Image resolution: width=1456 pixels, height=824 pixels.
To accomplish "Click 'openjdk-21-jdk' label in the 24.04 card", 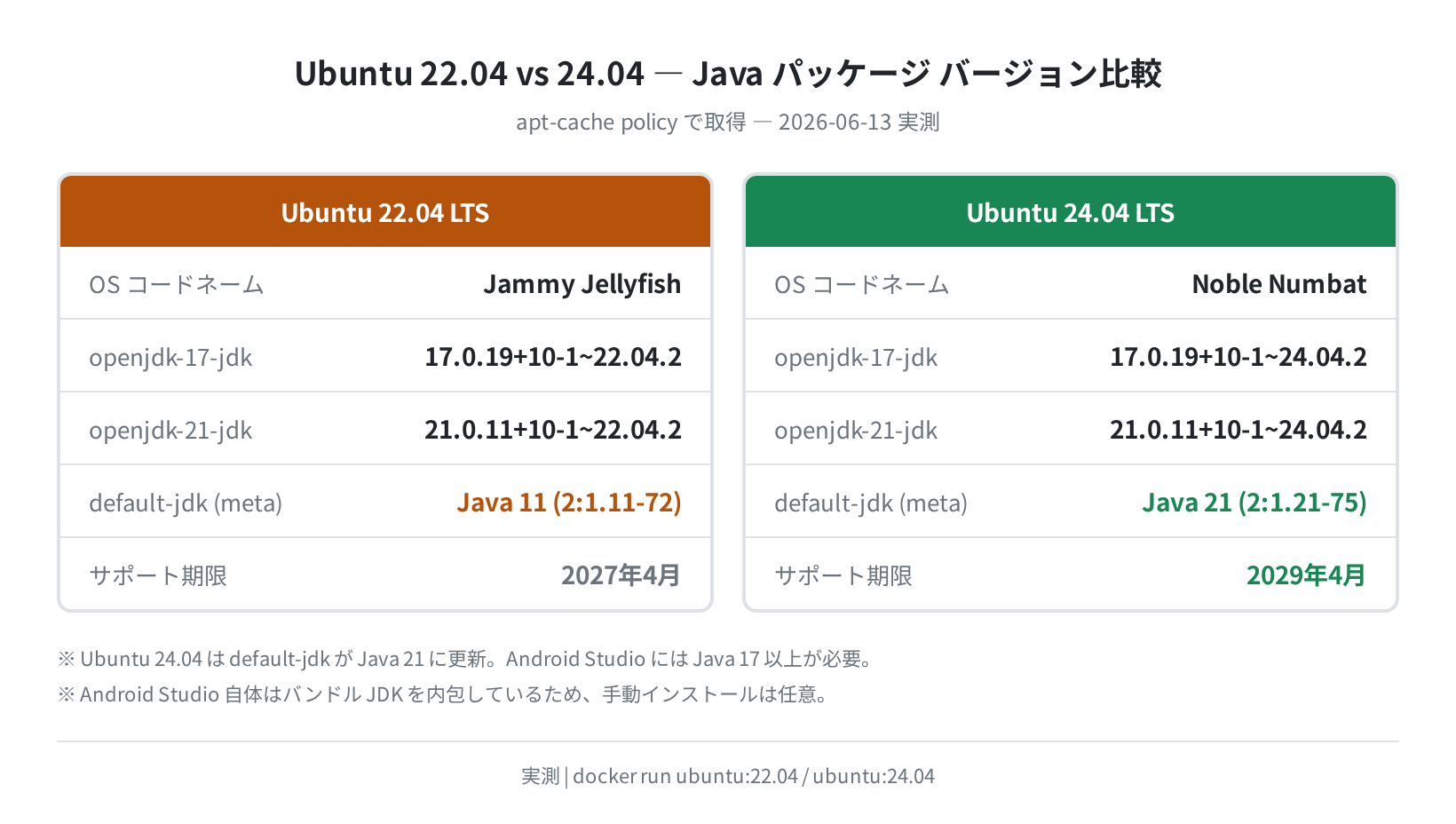I will point(856,431).
